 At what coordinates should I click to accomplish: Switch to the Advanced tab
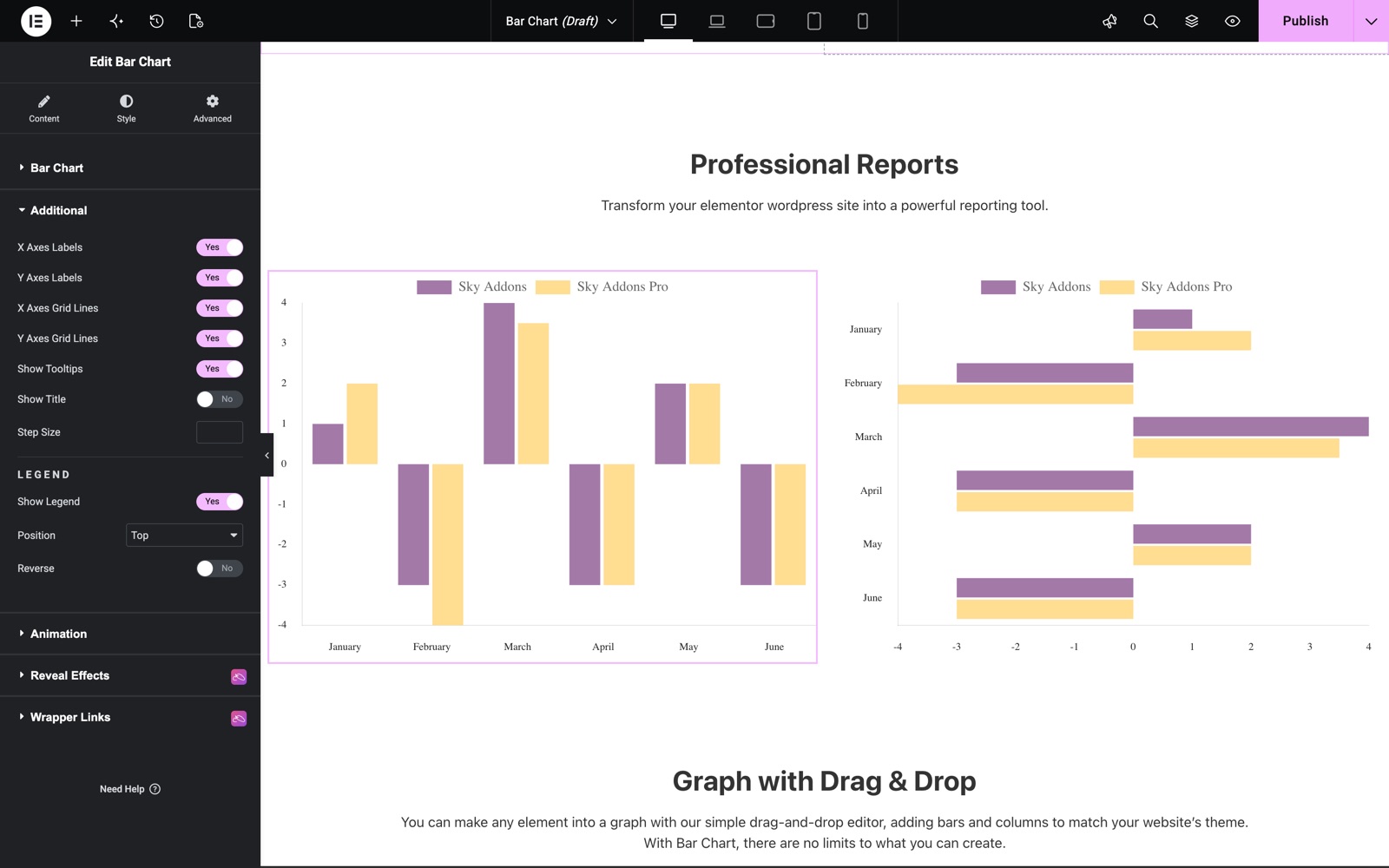(x=212, y=108)
